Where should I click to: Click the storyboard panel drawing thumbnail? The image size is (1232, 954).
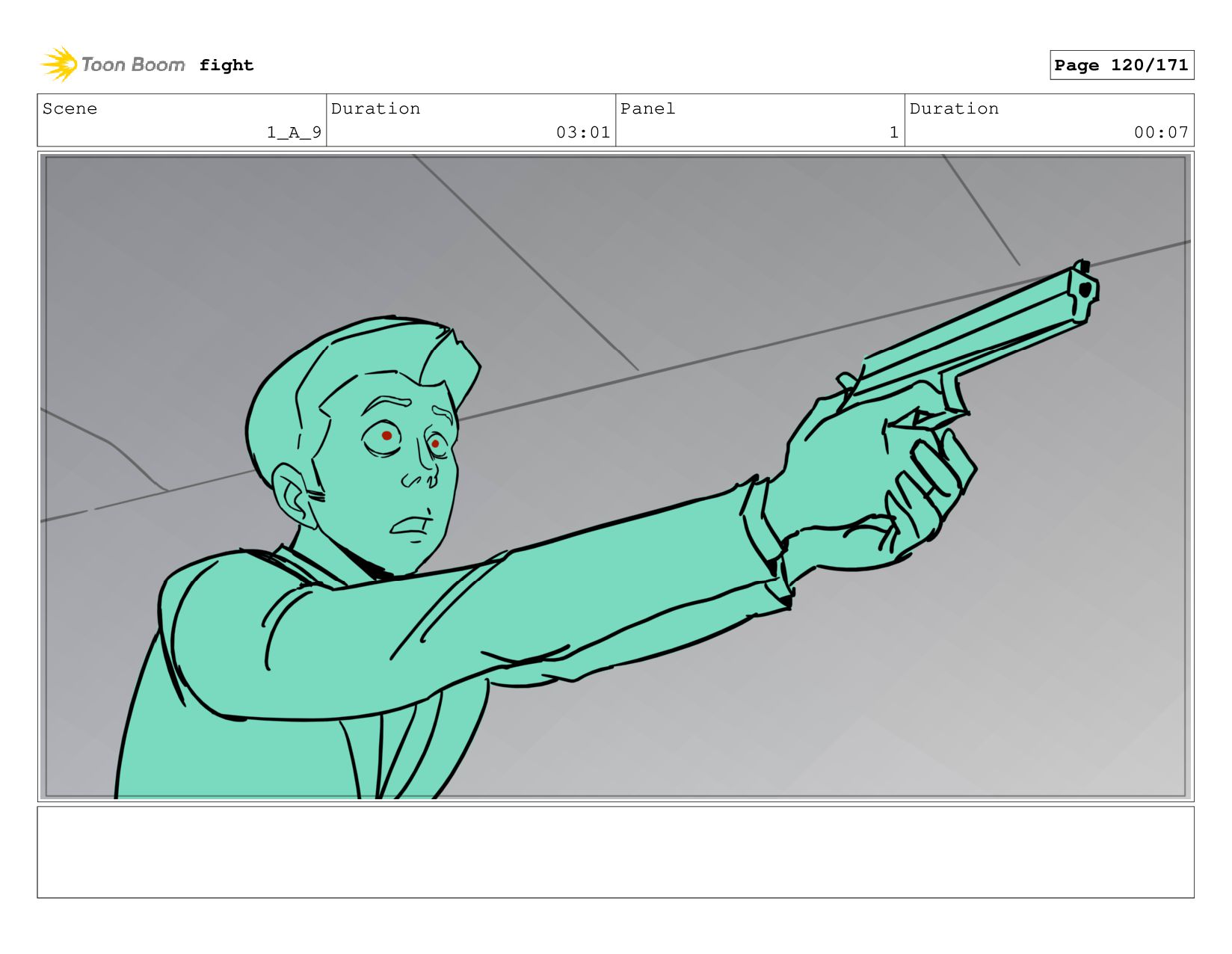pyautogui.click(x=615, y=476)
